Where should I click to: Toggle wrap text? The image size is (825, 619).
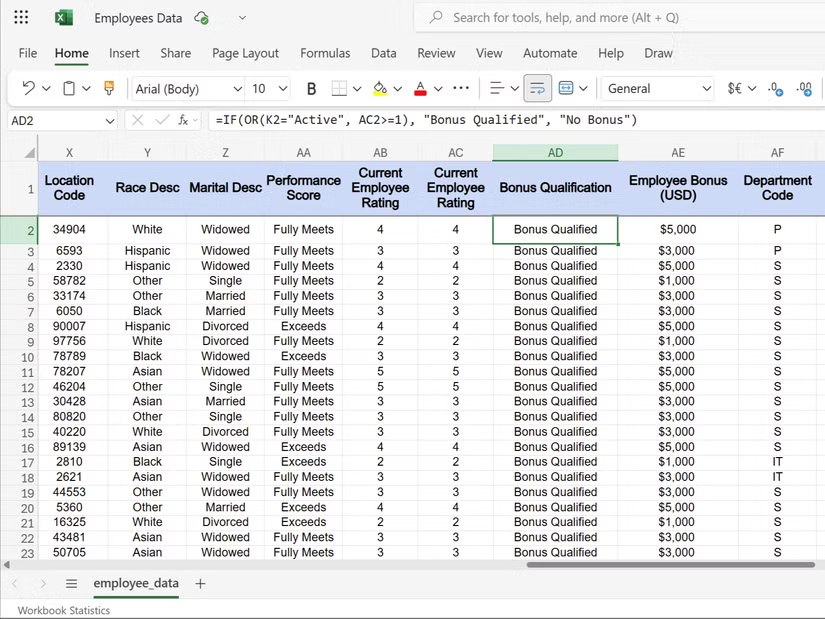(x=538, y=88)
